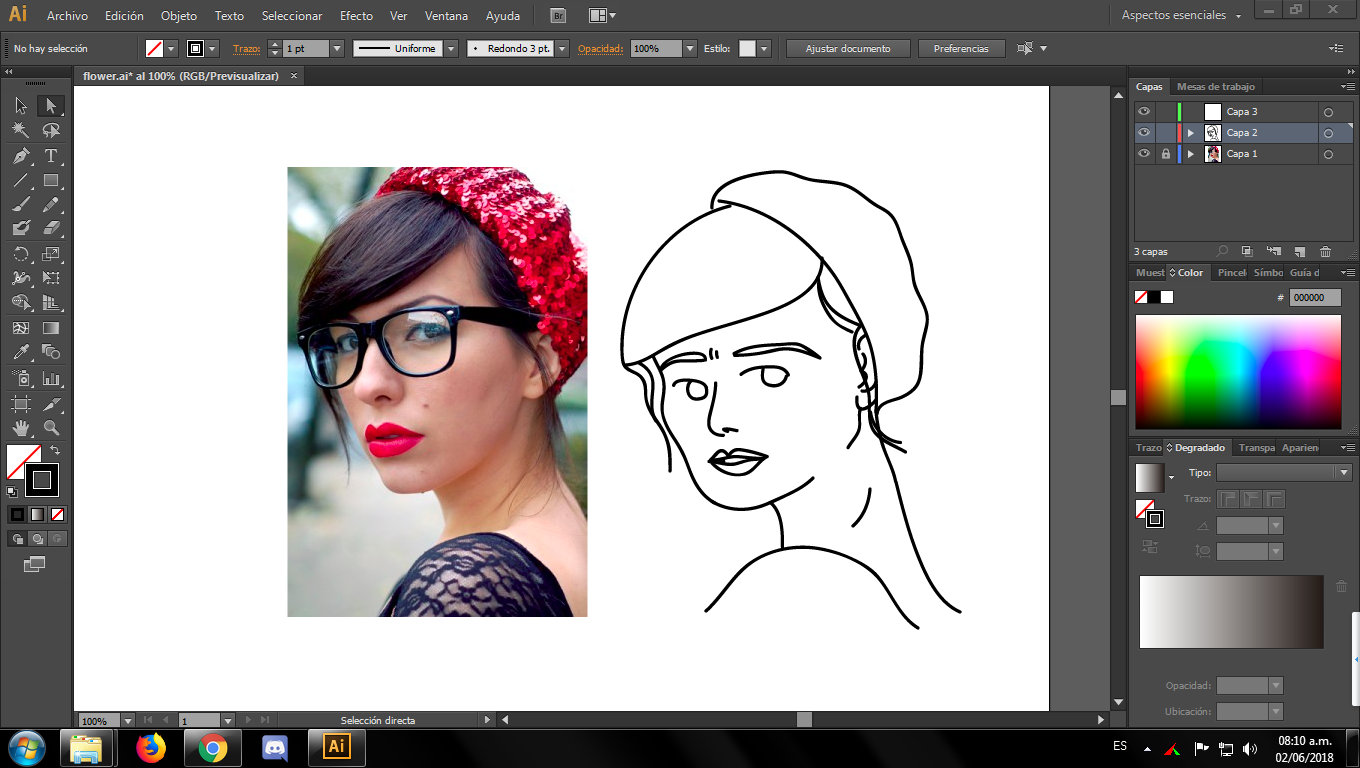Viewport: 1360px width, 768px height.
Task: Choose the Hand tool
Action: [x=21, y=428]
